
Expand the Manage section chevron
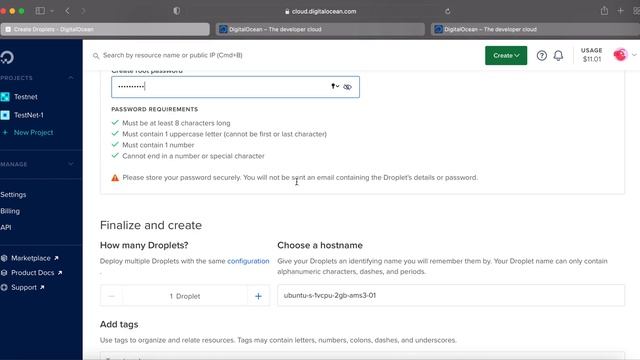[71, 164]
